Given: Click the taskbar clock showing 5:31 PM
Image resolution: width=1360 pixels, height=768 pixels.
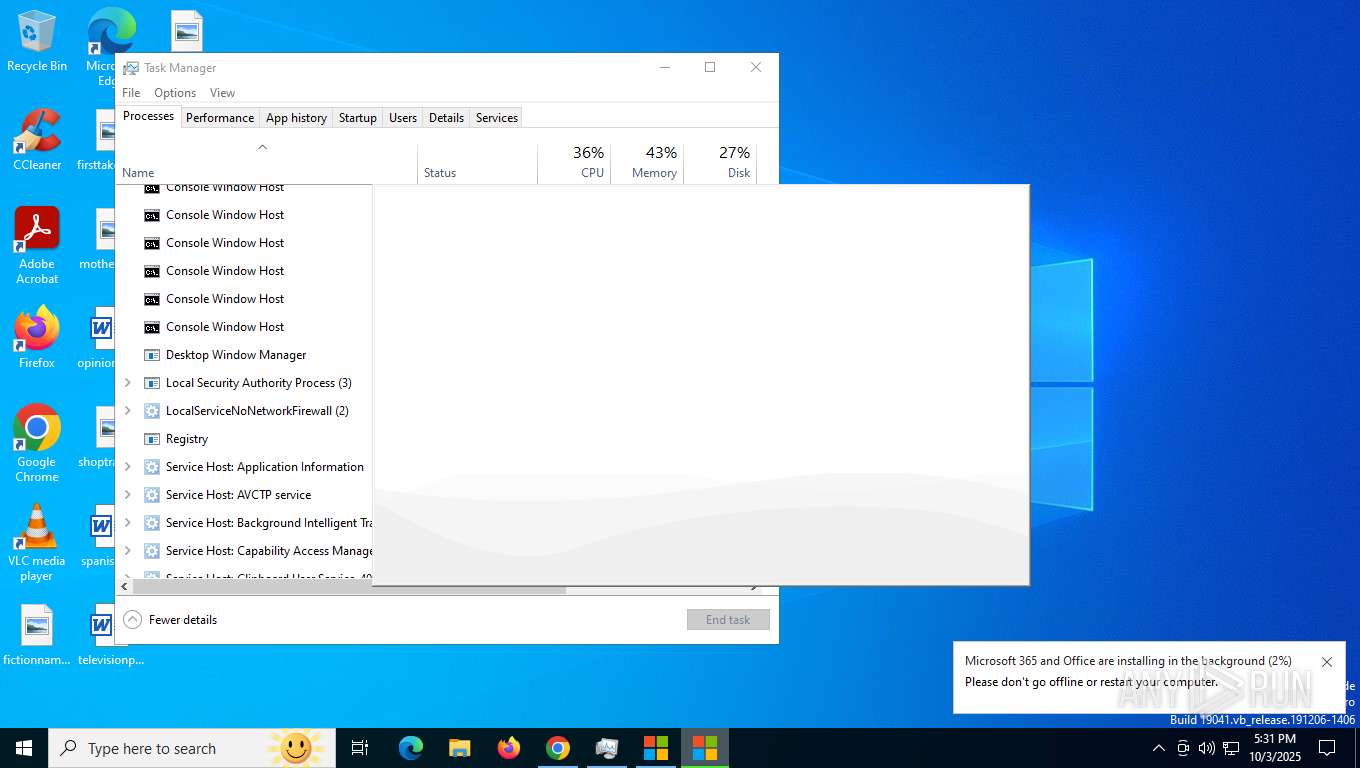Looking at the screenshot, I should tap(1274, 748).
